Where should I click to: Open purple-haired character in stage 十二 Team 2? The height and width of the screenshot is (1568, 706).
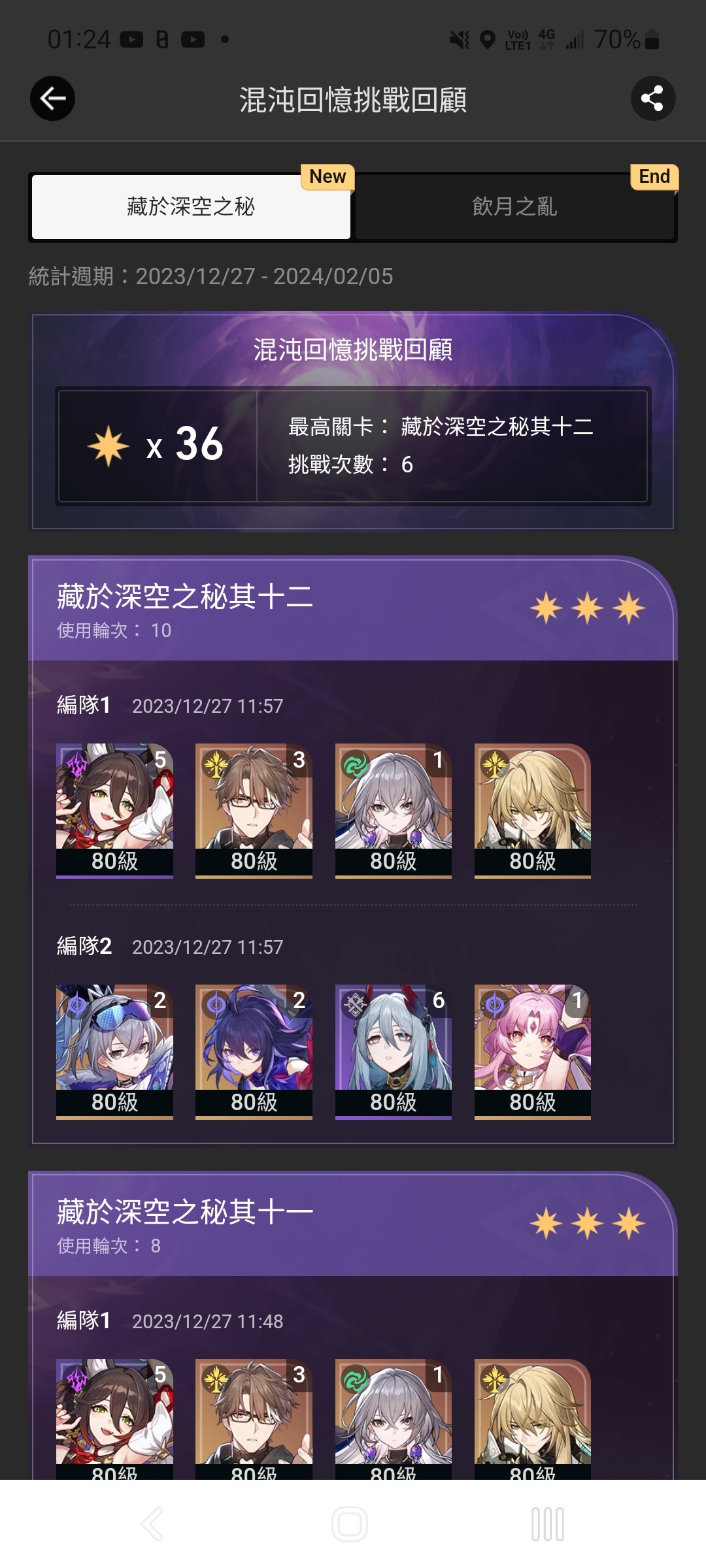(254, 1052)
